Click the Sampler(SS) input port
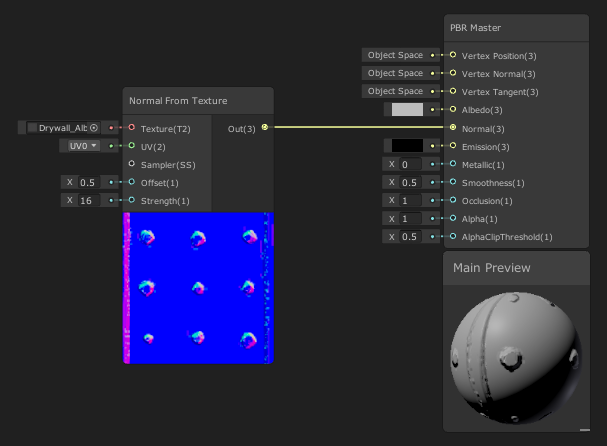 pos(131,164)
